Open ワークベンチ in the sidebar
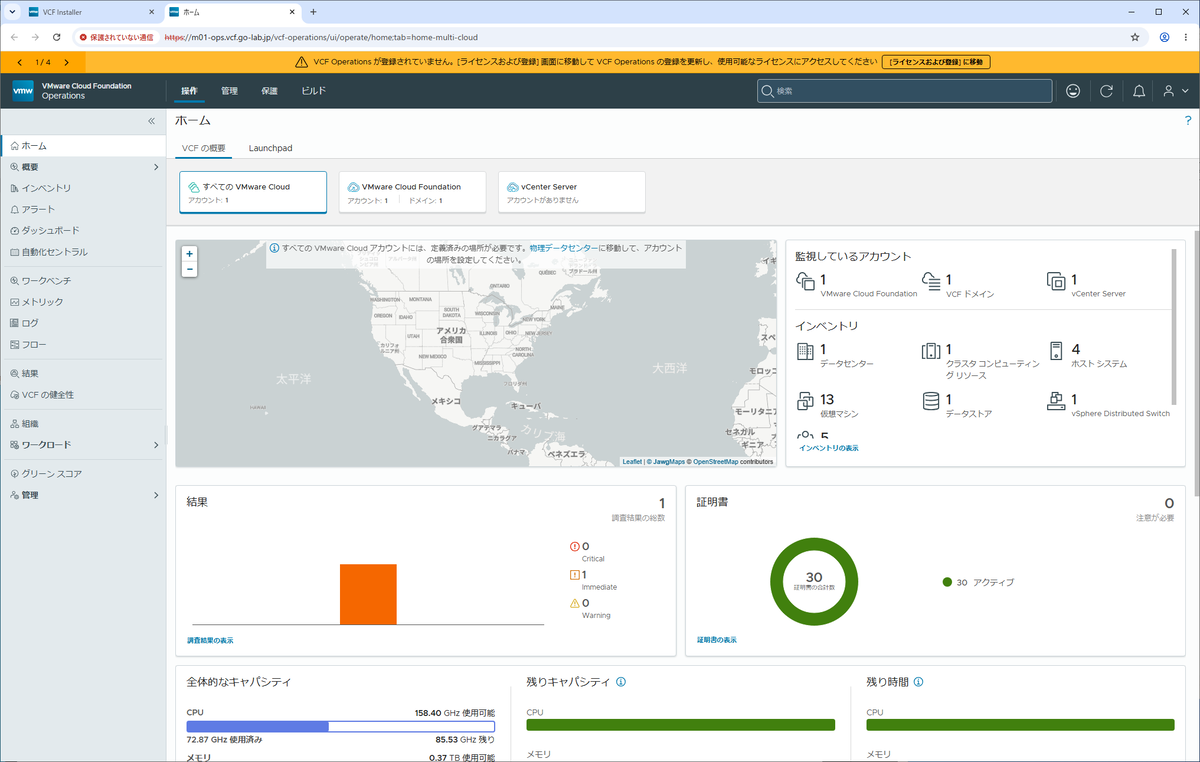Screen dimensions: 1200x762 [x=46, y=281]
